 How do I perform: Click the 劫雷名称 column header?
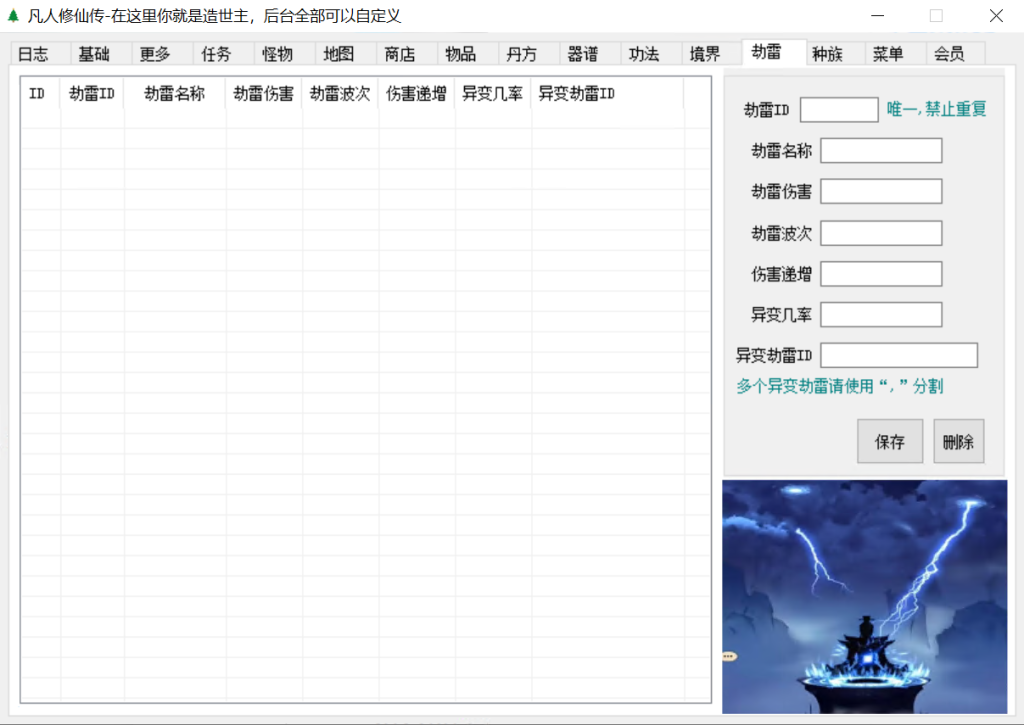coord(175,94)
